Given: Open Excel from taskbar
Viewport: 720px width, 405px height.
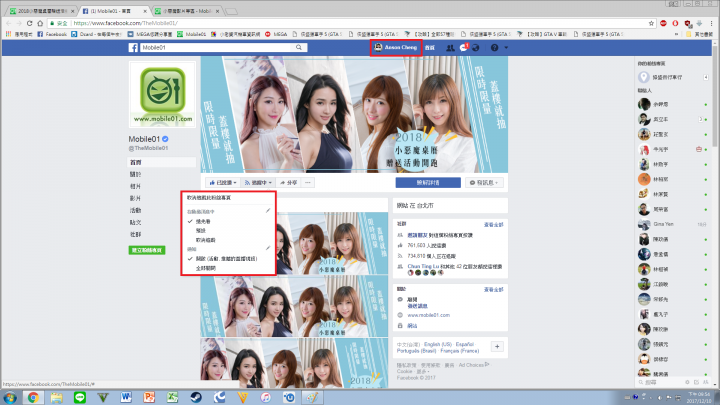Looking at the screenshot, I should [x=173, y=397].
